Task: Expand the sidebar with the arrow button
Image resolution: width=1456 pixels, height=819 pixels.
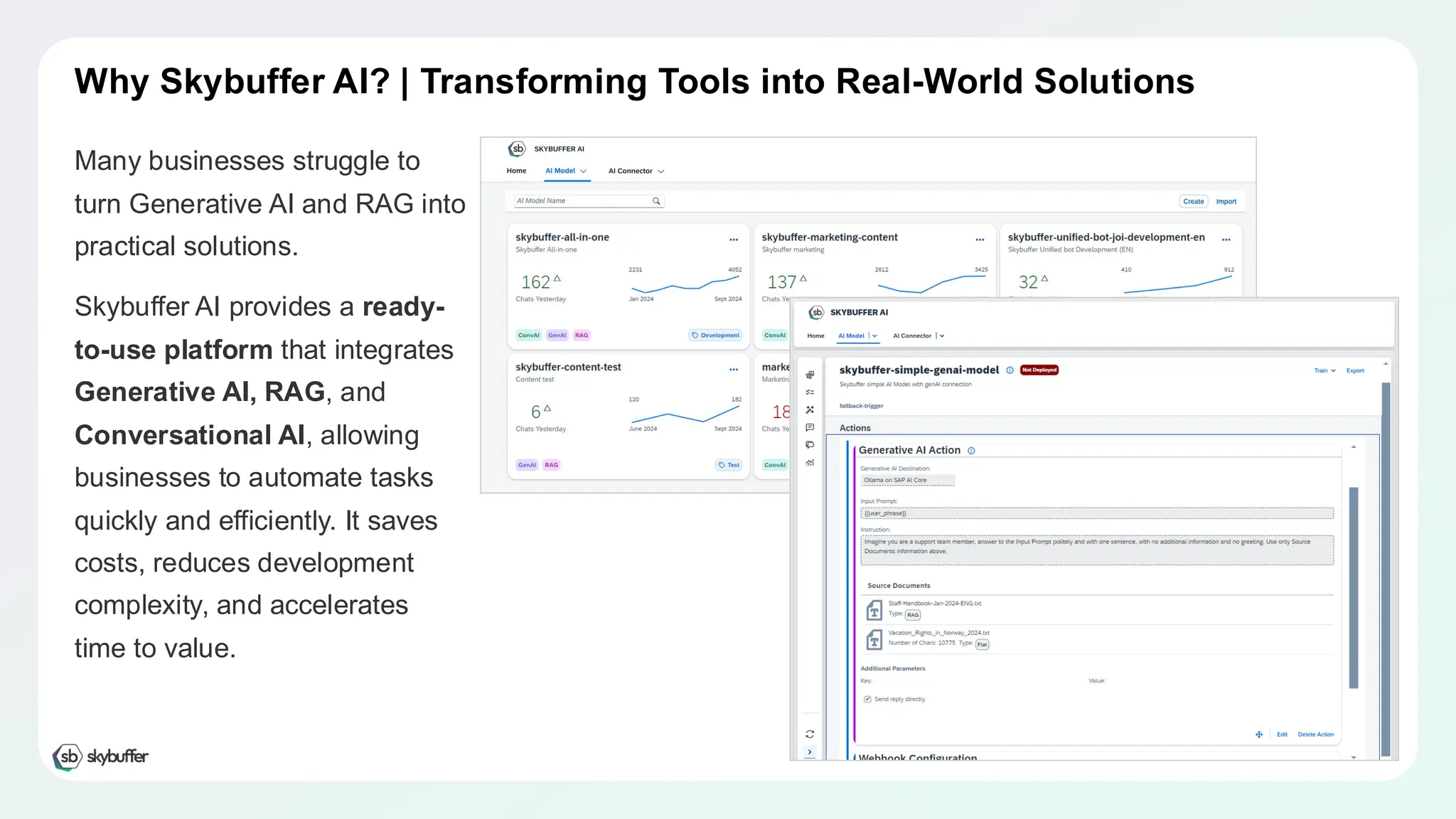Action: (810, 751)
